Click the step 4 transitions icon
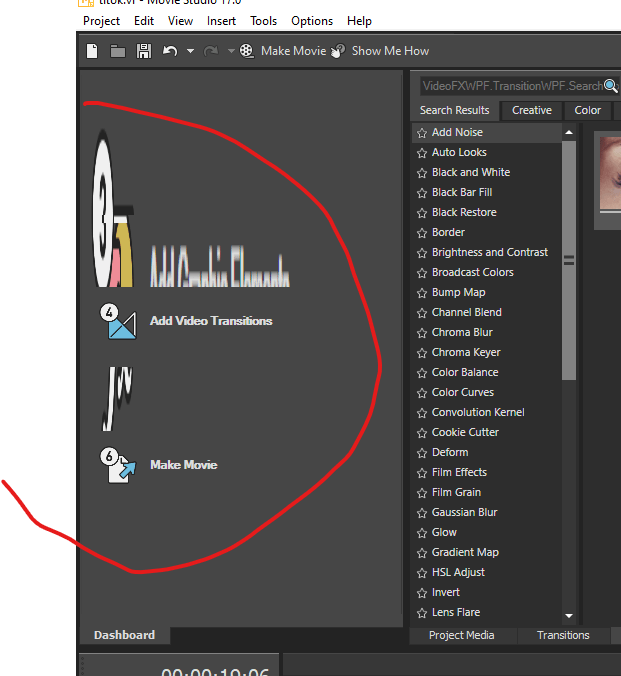This screenshot has width=621, height=676. click(x=119, y=322)
